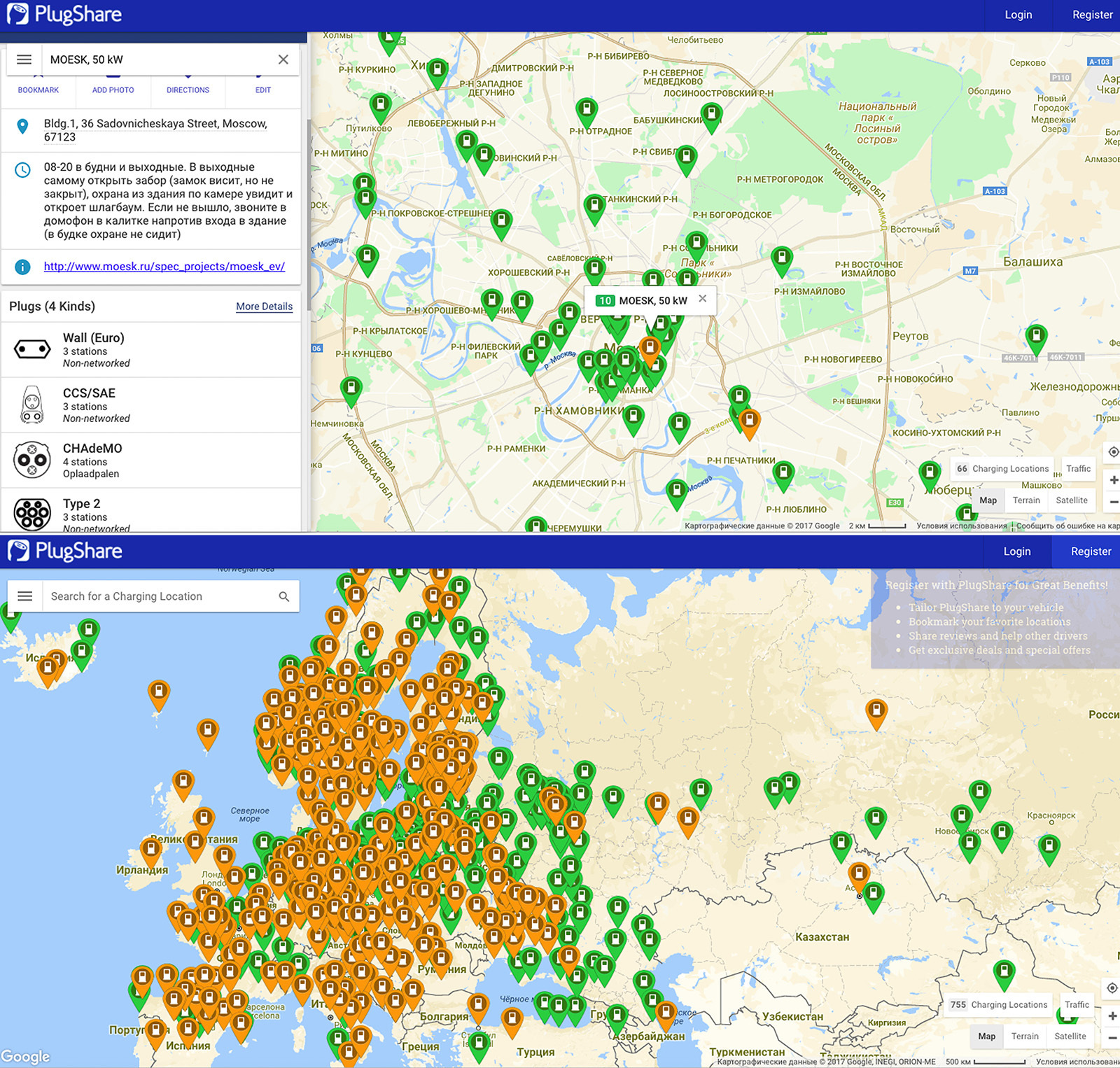Image resolution: width=1120 pixels, height=1068 pixels.
Task: Zoom in on lower map with plus
Action: (1112, 1016)
